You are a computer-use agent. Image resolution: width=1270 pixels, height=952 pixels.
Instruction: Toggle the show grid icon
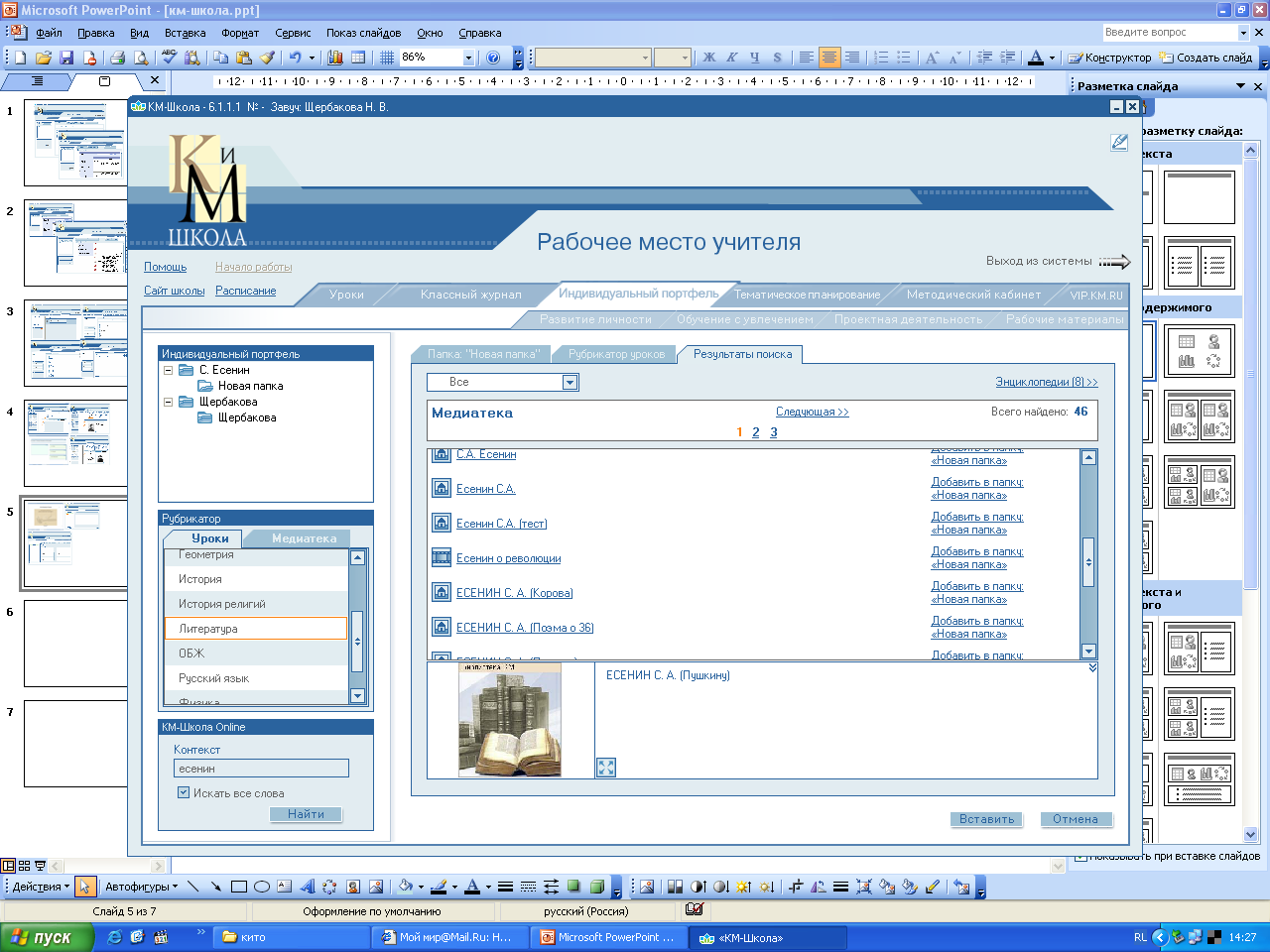[x=387, y=58]
